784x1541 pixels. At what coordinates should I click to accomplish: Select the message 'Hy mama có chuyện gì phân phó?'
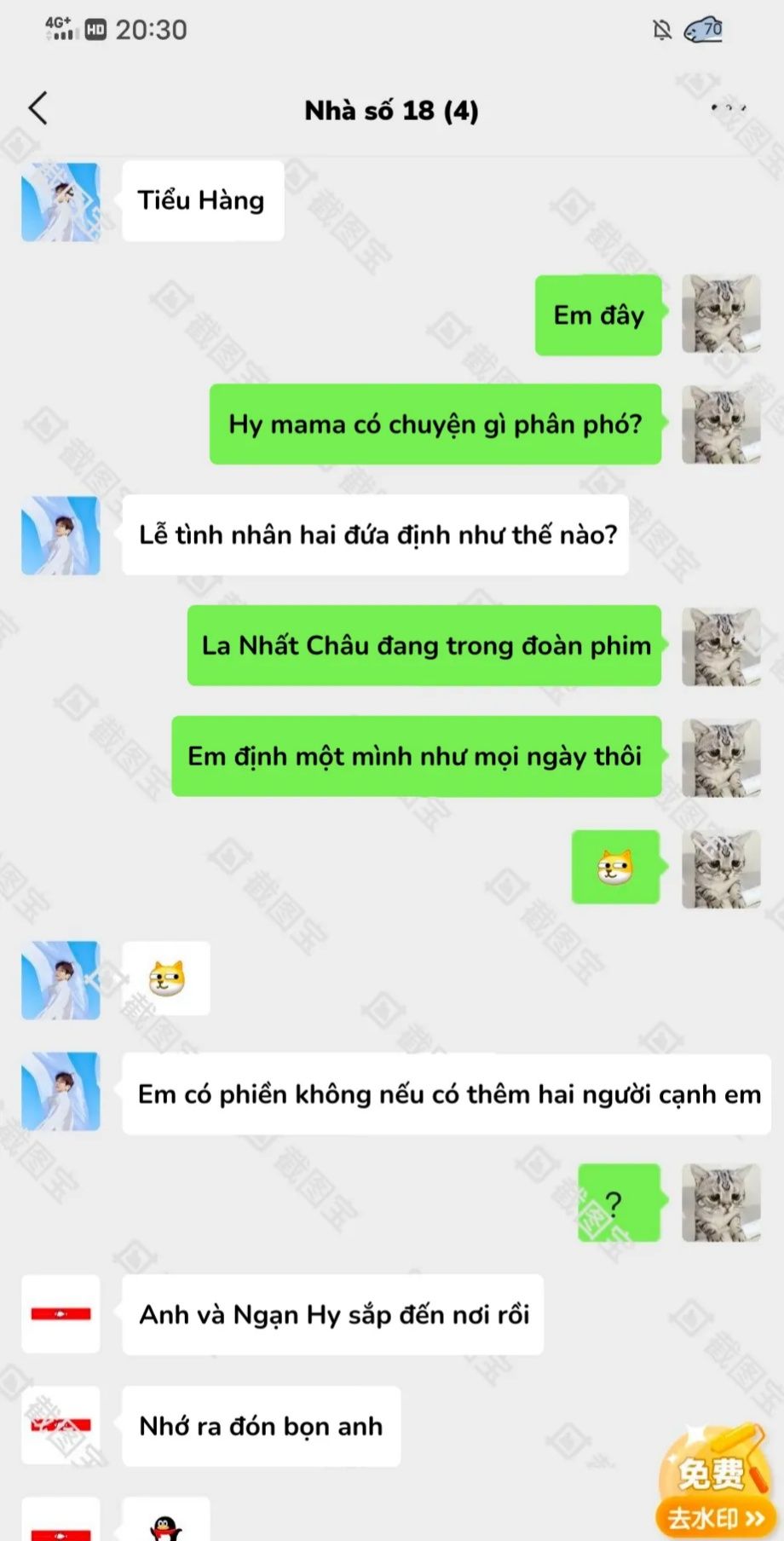(435, 424)
